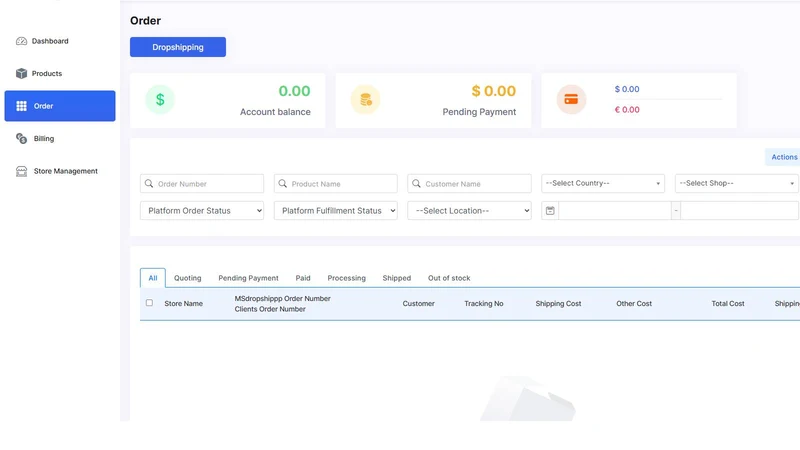Click the Dropshipping button

click(178, 47)
